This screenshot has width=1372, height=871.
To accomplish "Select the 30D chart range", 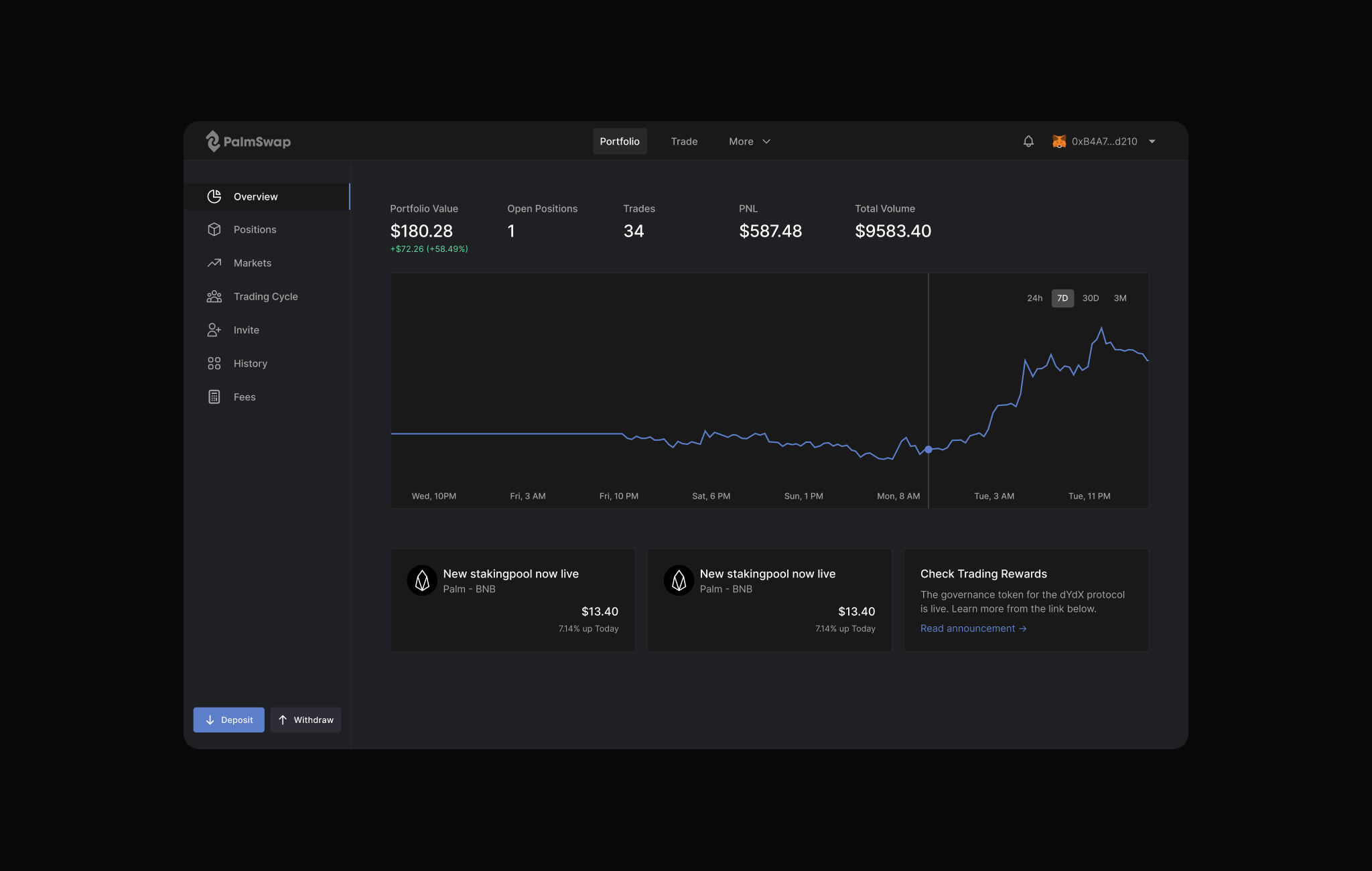I will 1091,298.
